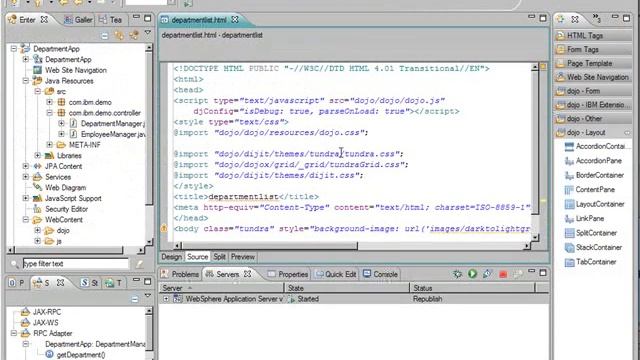The width and height of the screenshot is (640, 360).
Task: Select SplitContainer widget in palette
Action: tap(591, 233)
